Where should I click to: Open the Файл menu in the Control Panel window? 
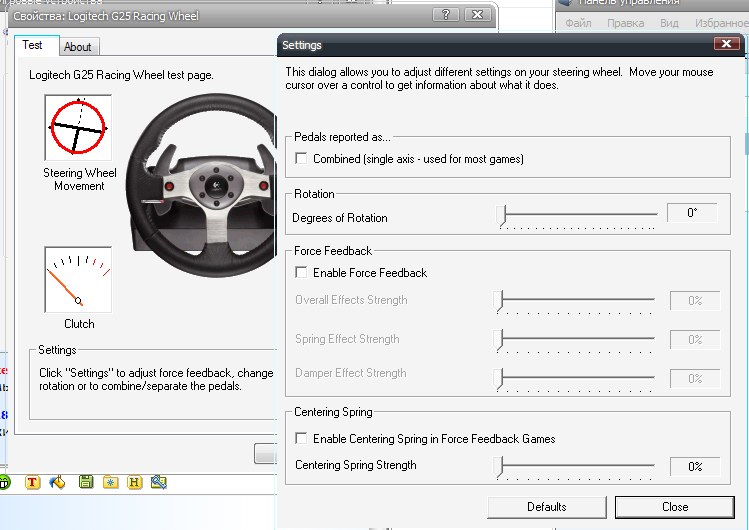pyautogui.click(x=578, y=23)
